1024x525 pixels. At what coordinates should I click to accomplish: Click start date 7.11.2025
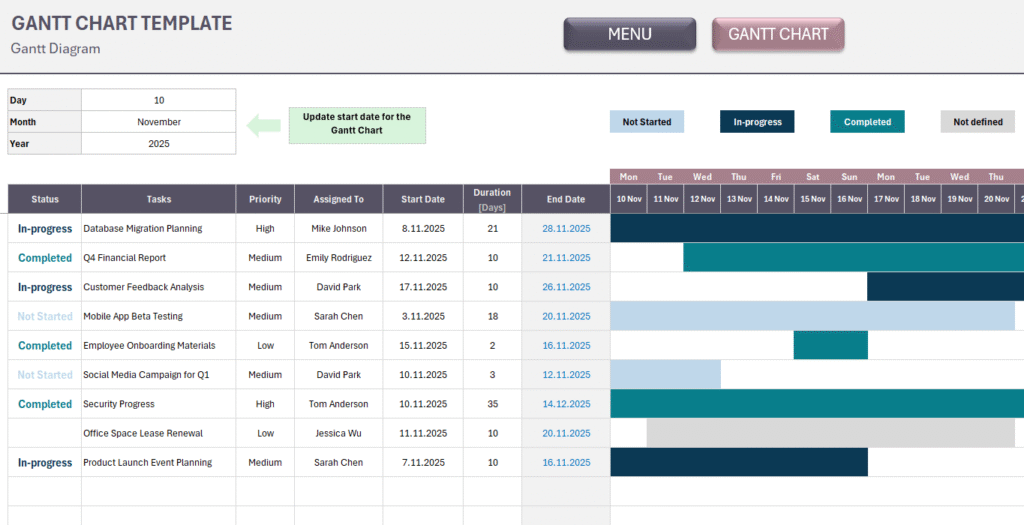coord(423,462)
